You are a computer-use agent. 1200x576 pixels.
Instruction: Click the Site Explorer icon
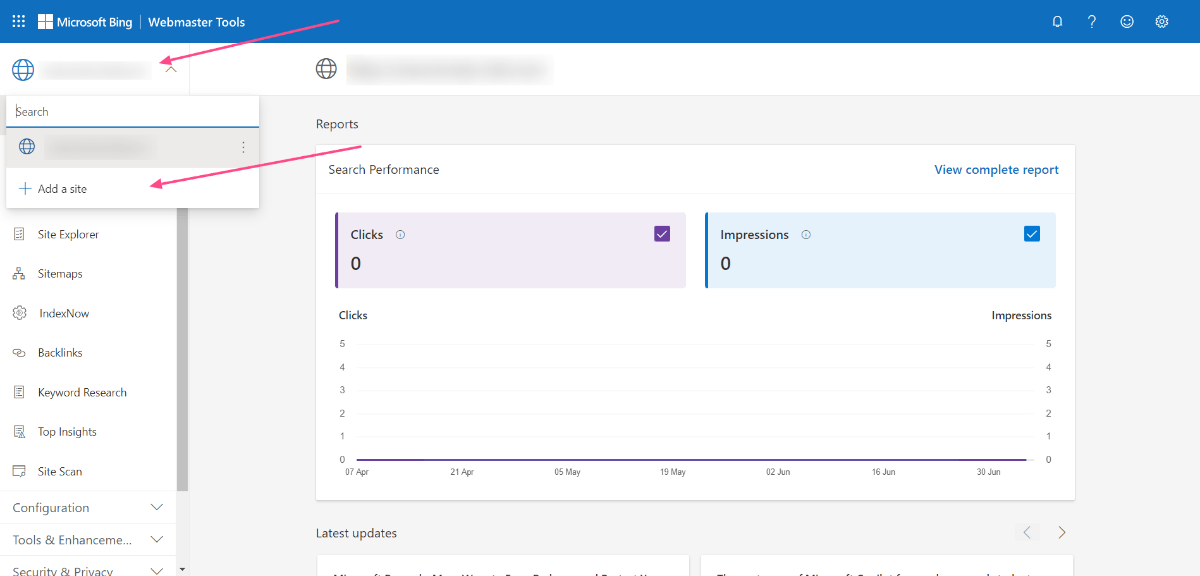click(x=19, y=234)
